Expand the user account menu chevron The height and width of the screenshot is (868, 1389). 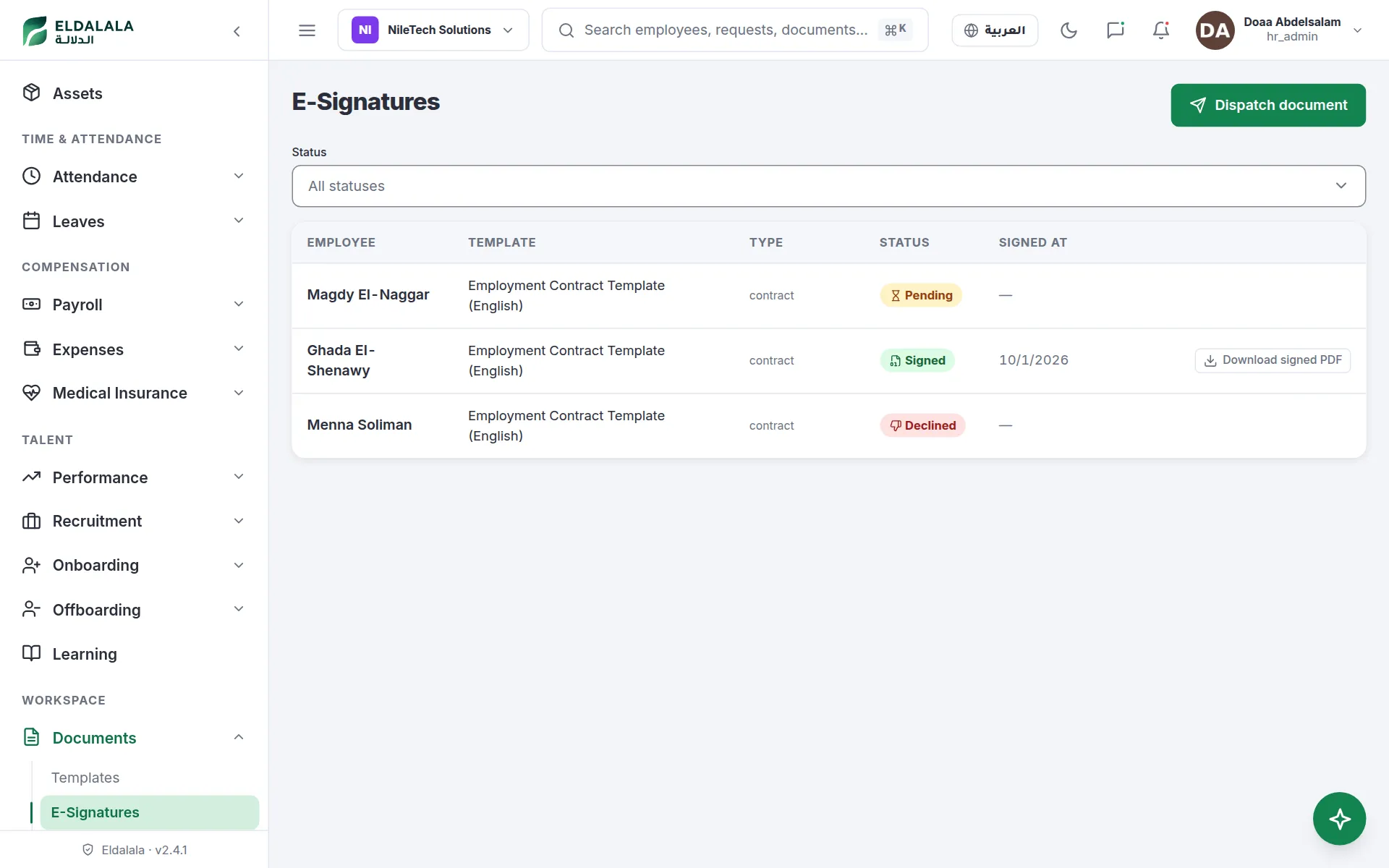click(x=1358, y=30)
